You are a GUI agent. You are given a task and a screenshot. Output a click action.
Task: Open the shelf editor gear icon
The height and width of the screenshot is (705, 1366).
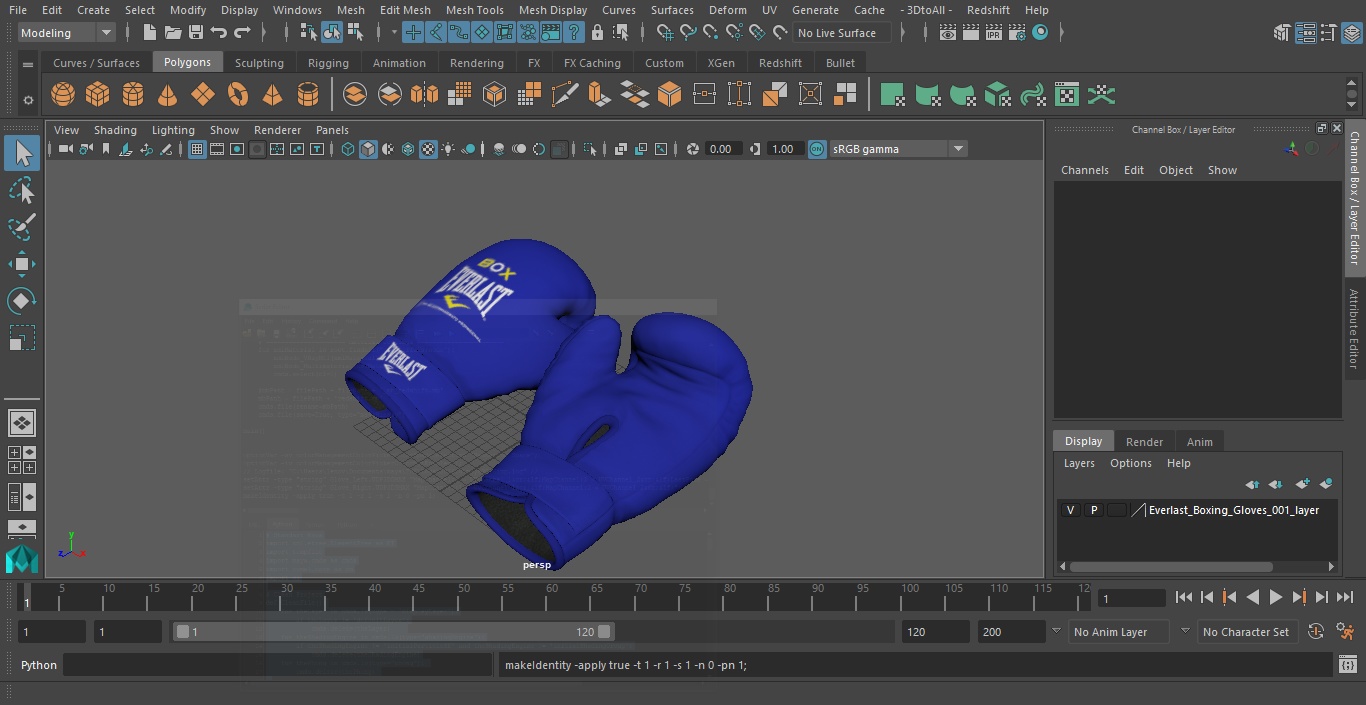28,99
